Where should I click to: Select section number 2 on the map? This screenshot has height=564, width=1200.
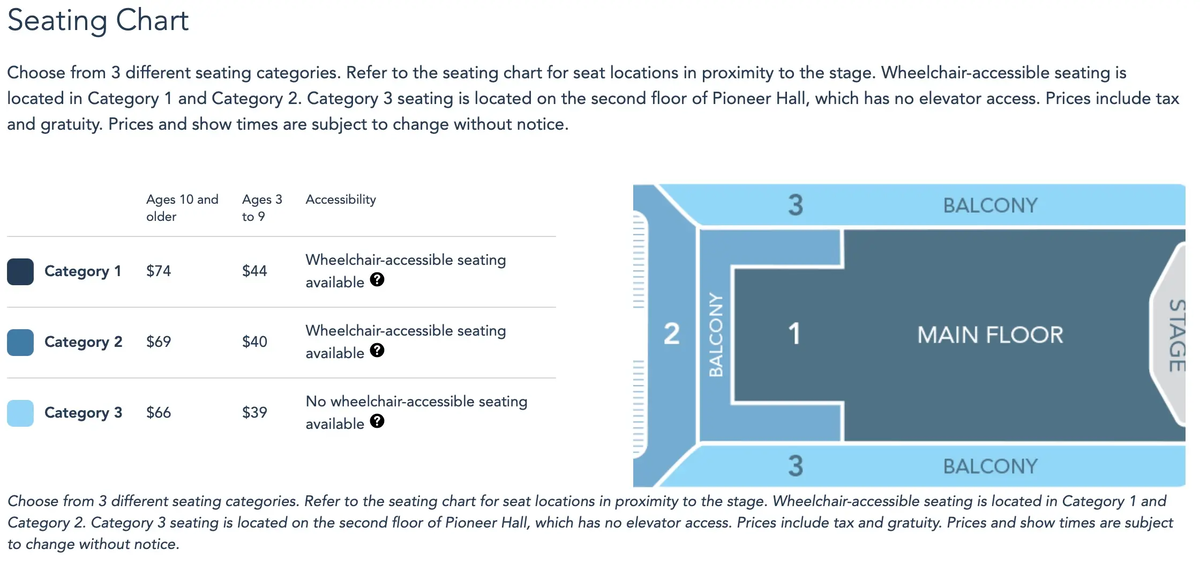672,335
